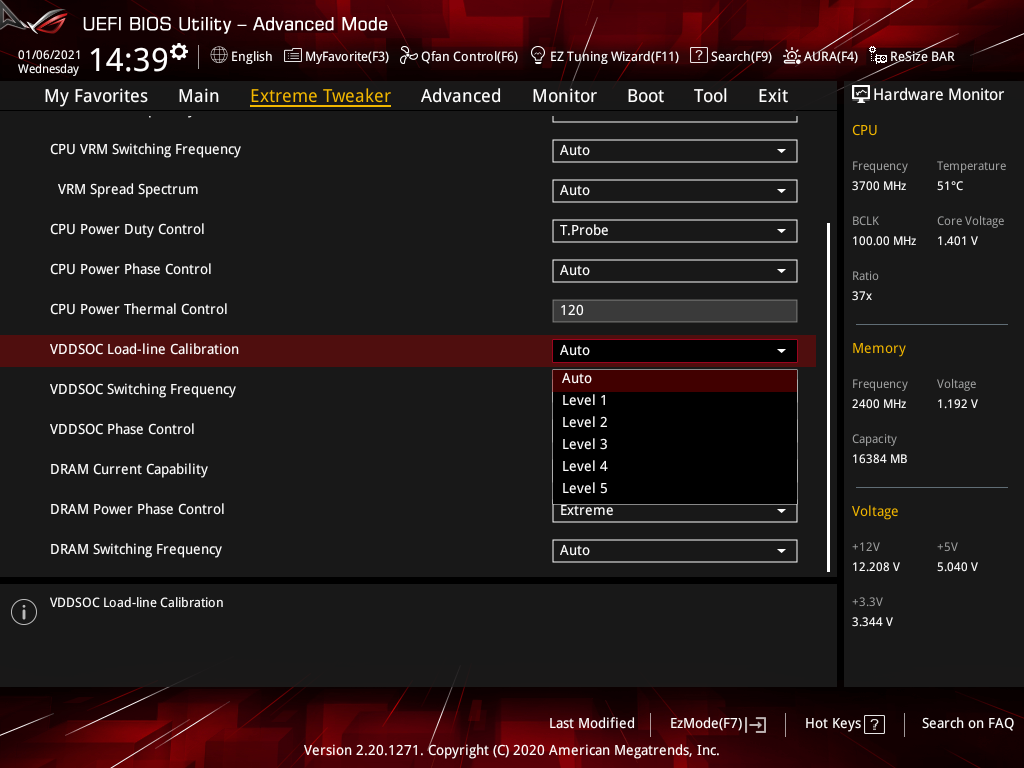Viewport: 1024px width, 768px height.
Task: Open the clock settings gear icon
Action: [179, 52]
